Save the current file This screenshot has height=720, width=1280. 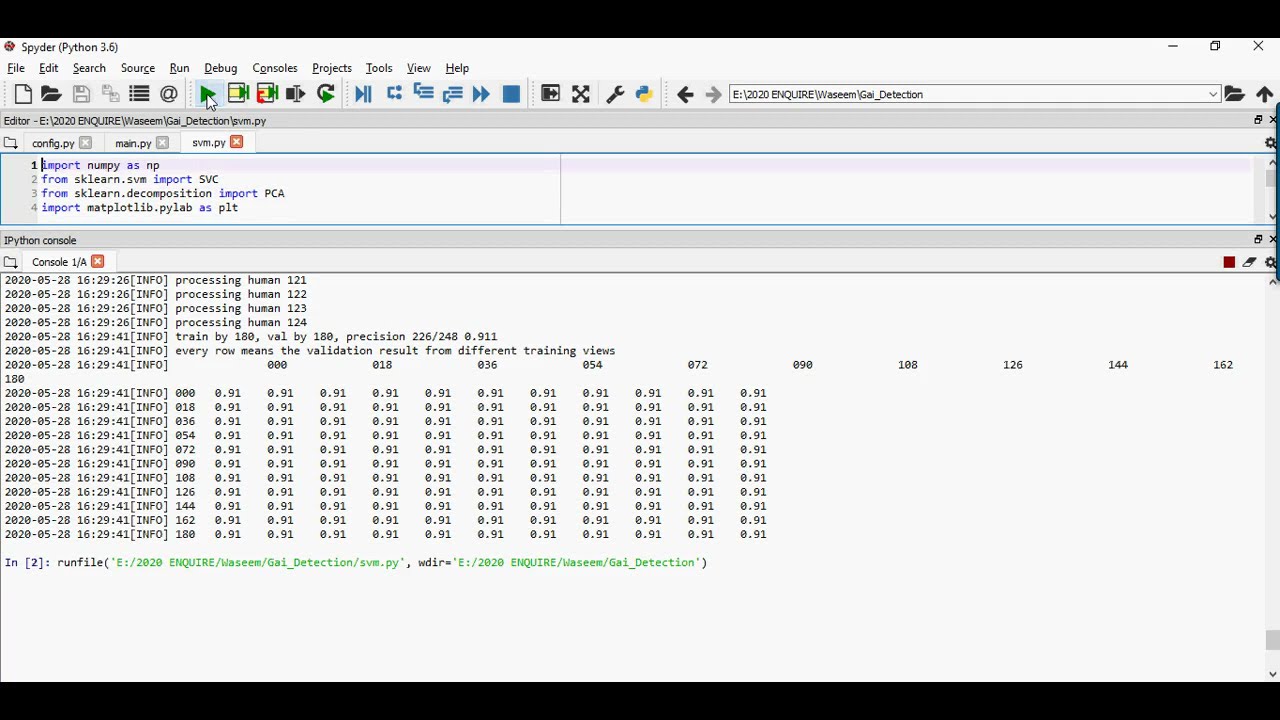82,94
